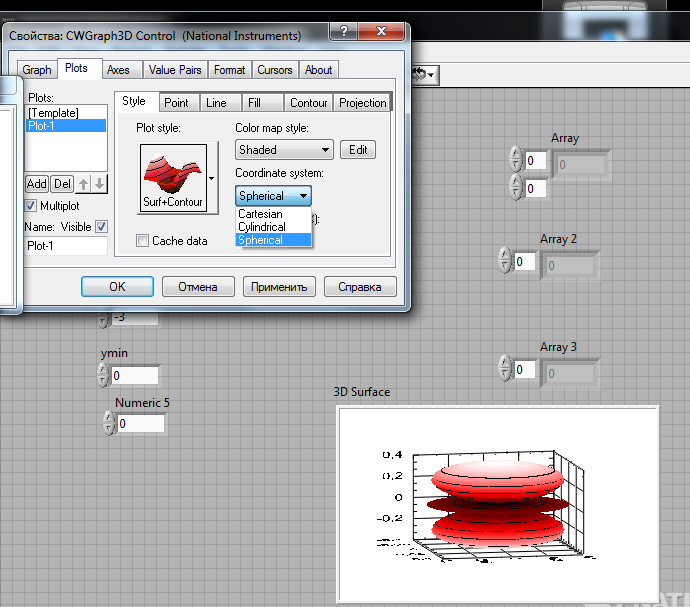The image size is (690, 607).
Task: Increment the Array index stepper
Action: click(516, 155)
